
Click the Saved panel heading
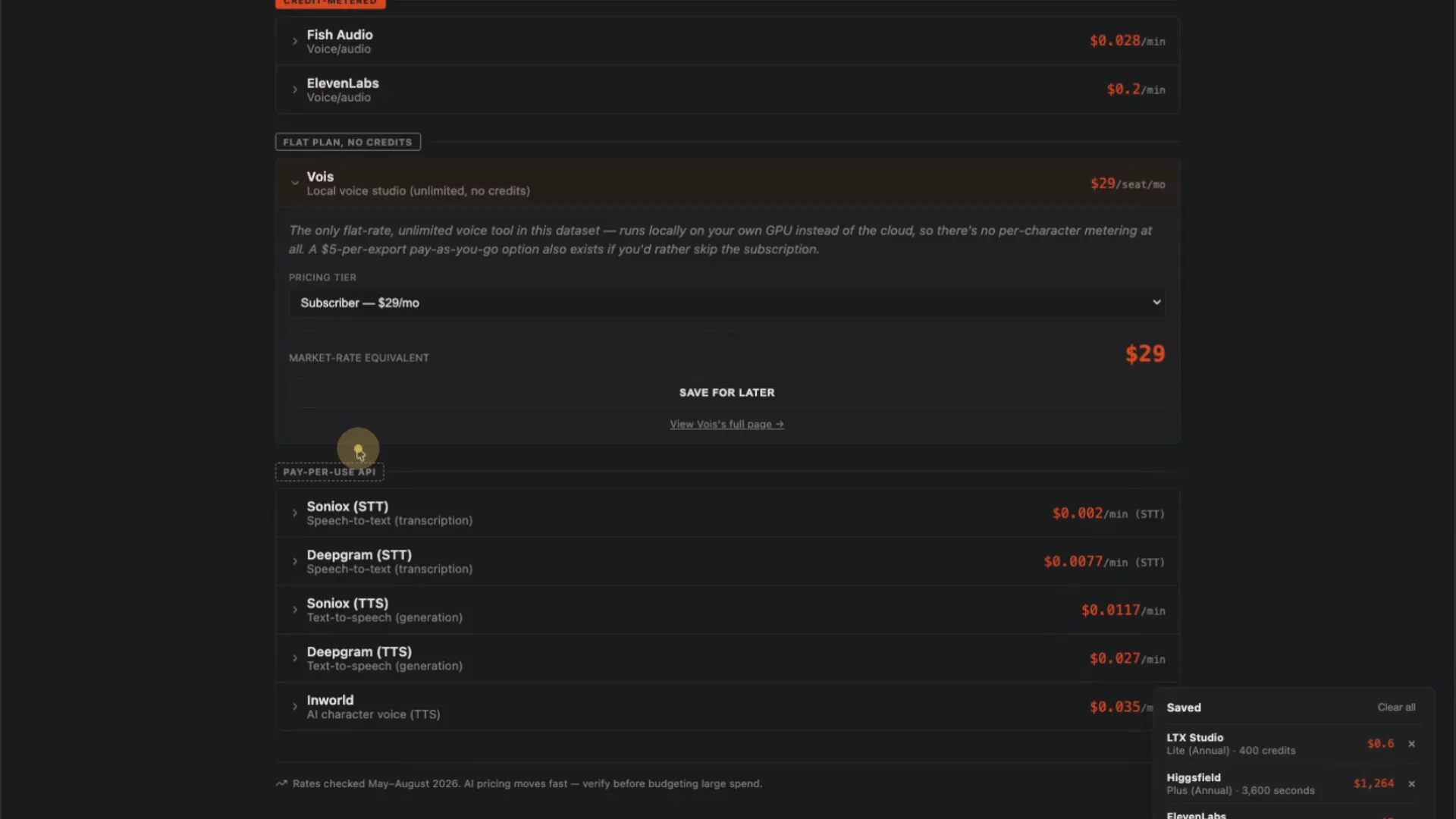point(1184,708)
